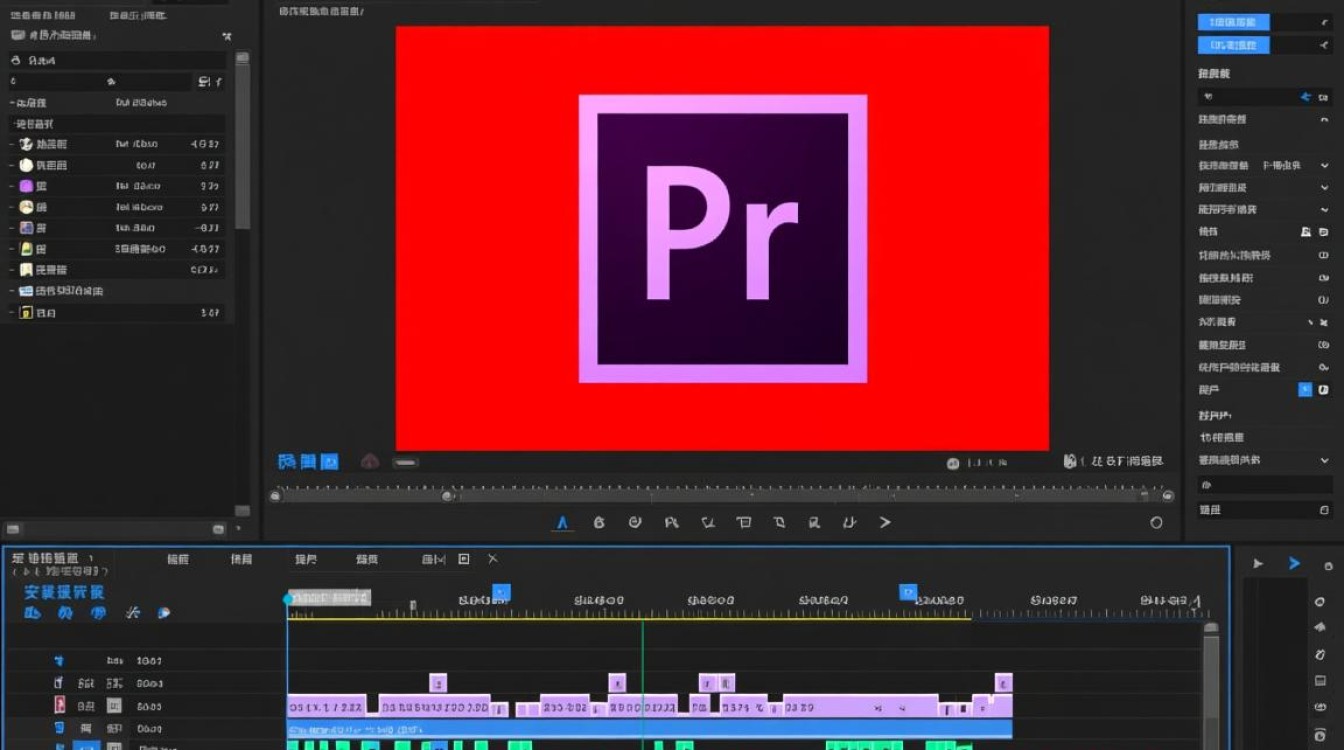1344x750 pixels.
Task: Click the blue playhead at the timeline start
Action: click(288, 599)
